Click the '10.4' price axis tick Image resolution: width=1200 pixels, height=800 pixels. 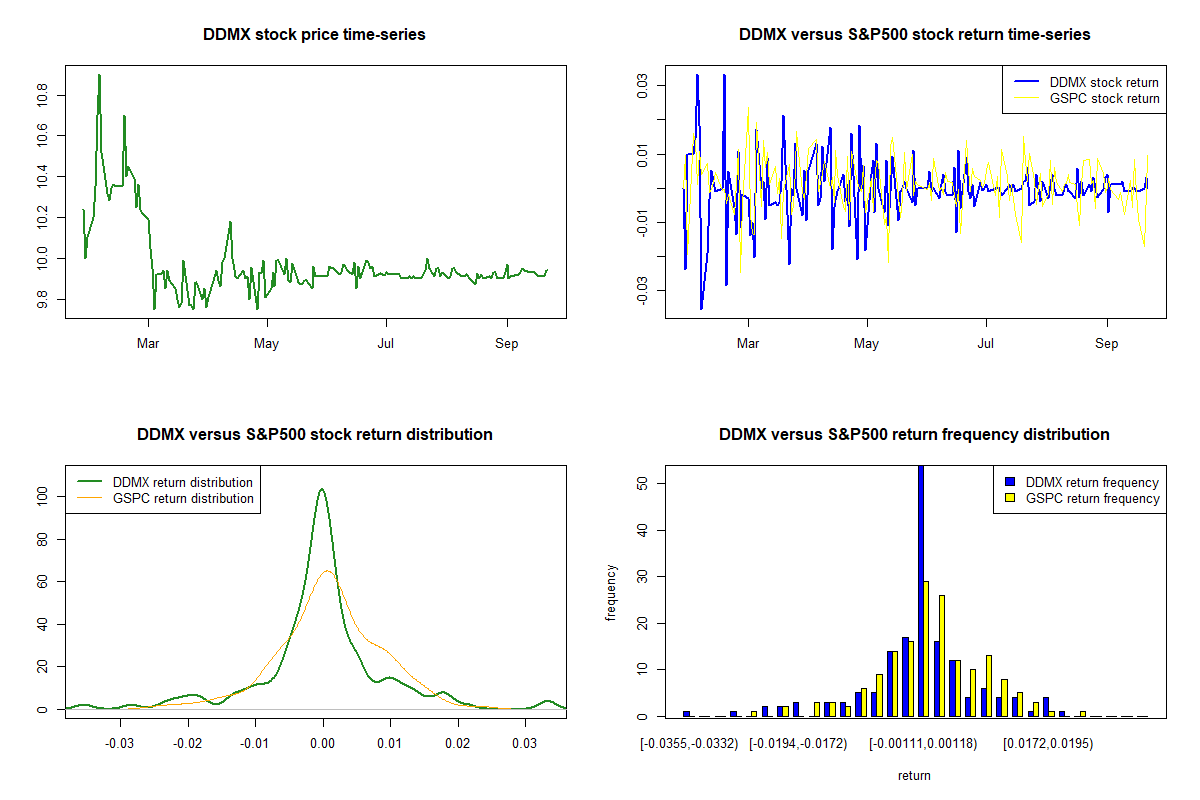42,177
